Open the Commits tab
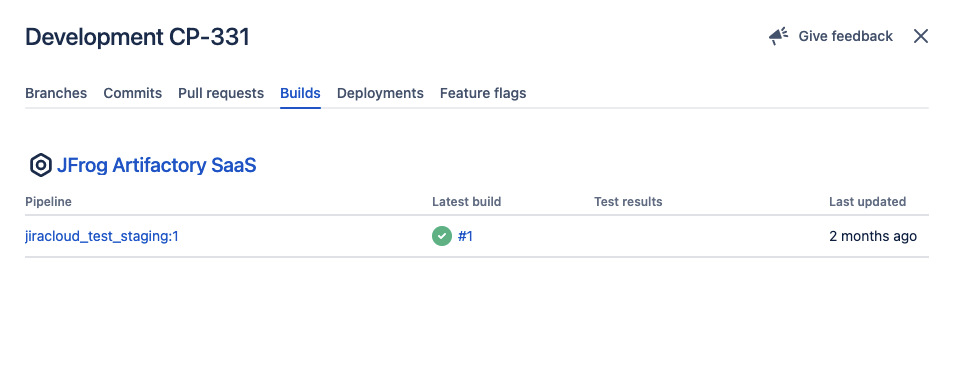Image resolution: width=953 pixels, height=388 pixels. click(x=132, y=93)
